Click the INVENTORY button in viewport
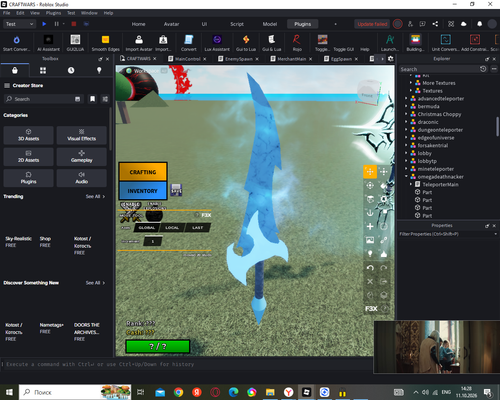The height and width of the screenshot is (400, 500). [x=143, y=191]
